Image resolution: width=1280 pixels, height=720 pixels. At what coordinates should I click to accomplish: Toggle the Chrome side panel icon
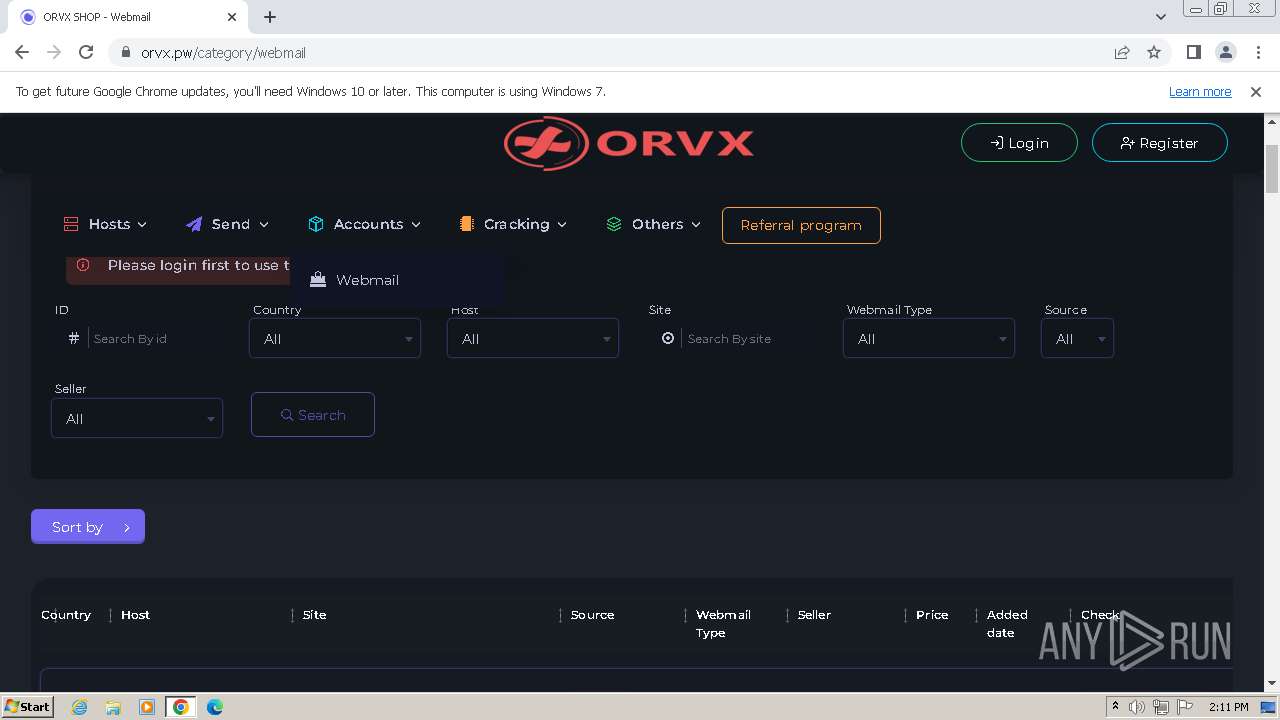(x=1193, y=52)
